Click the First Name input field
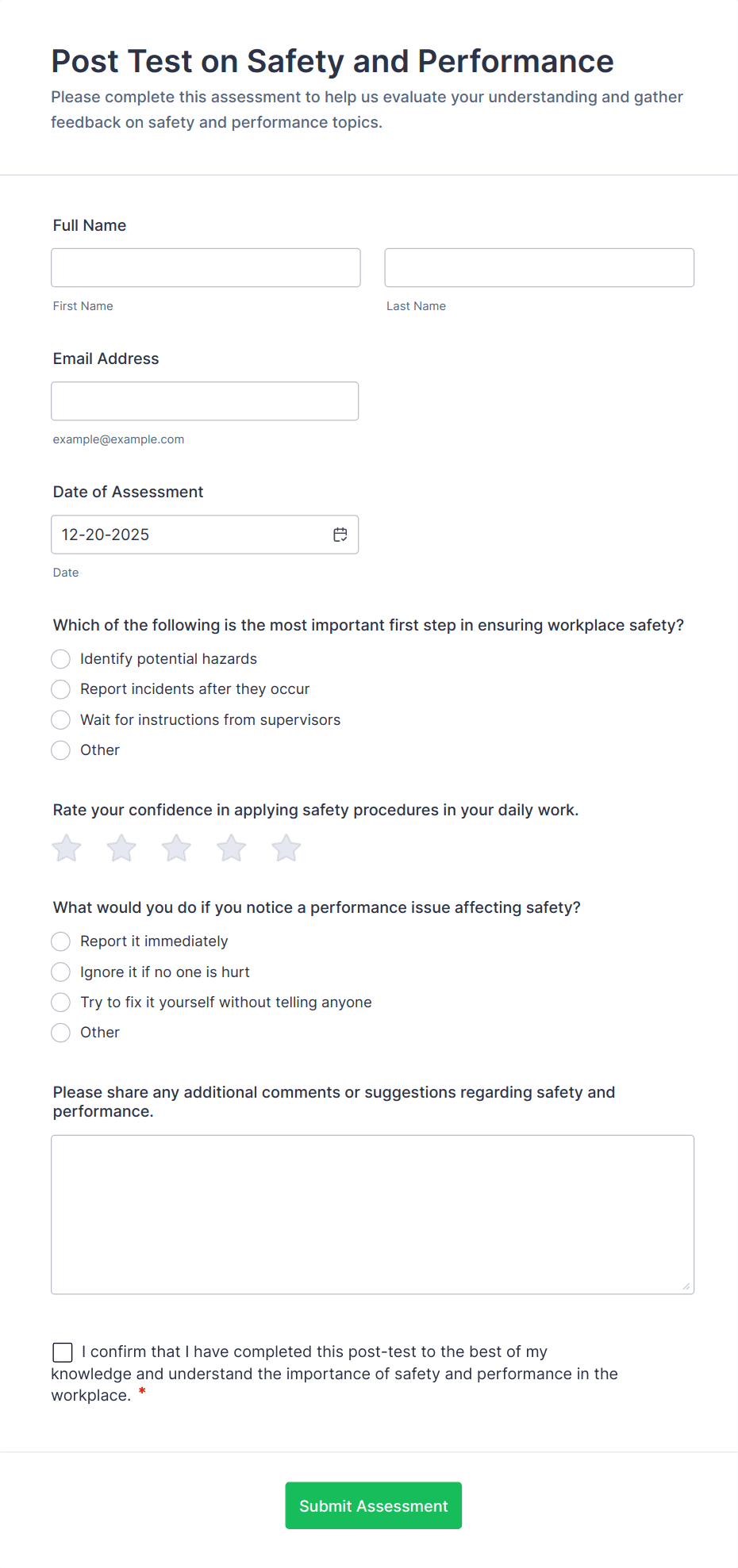Screen dimensions: 738x1568 (206, 267)
